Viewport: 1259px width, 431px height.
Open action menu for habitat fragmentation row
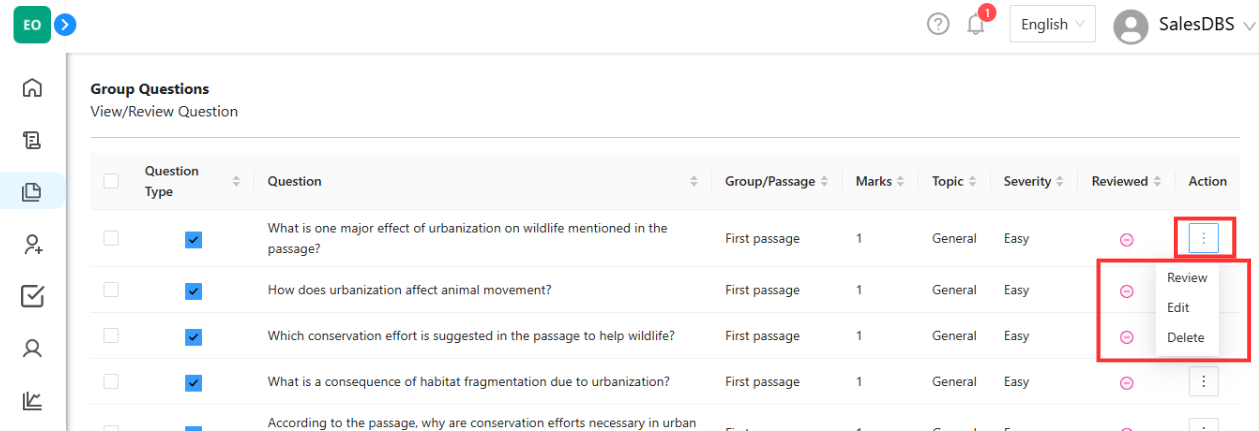1204,382
